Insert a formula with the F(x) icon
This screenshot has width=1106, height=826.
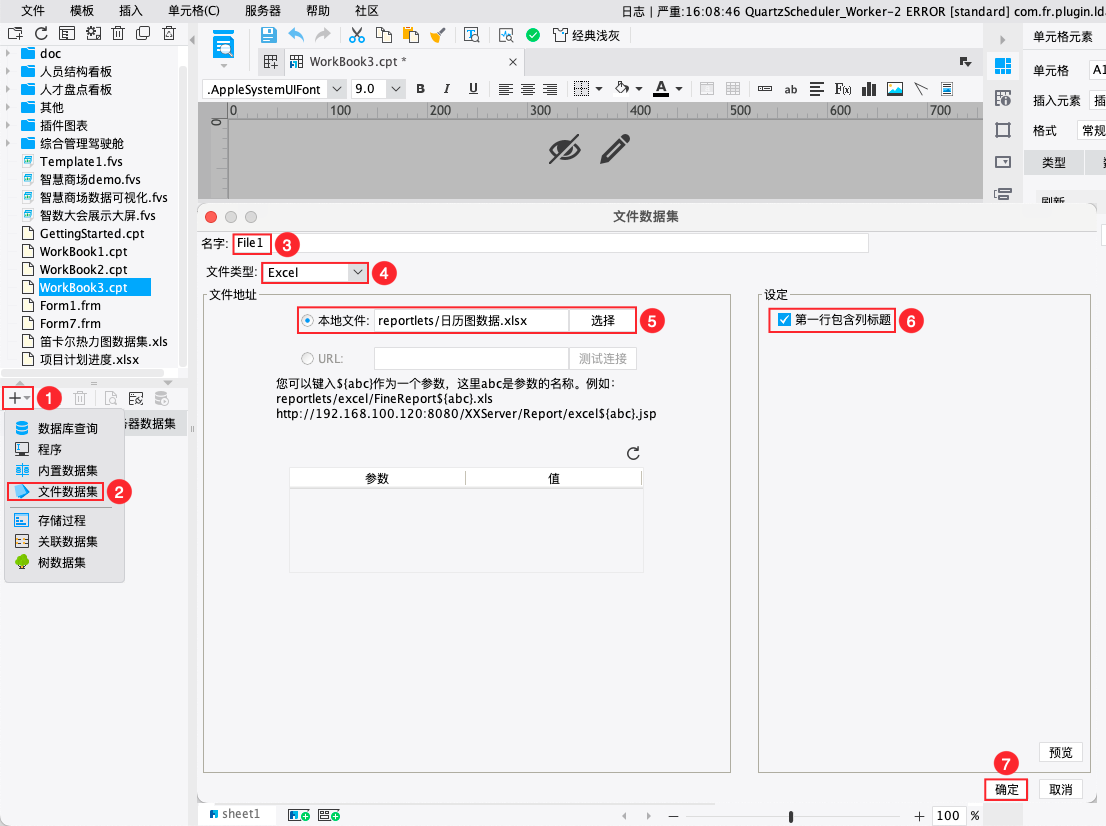point(843,89)
